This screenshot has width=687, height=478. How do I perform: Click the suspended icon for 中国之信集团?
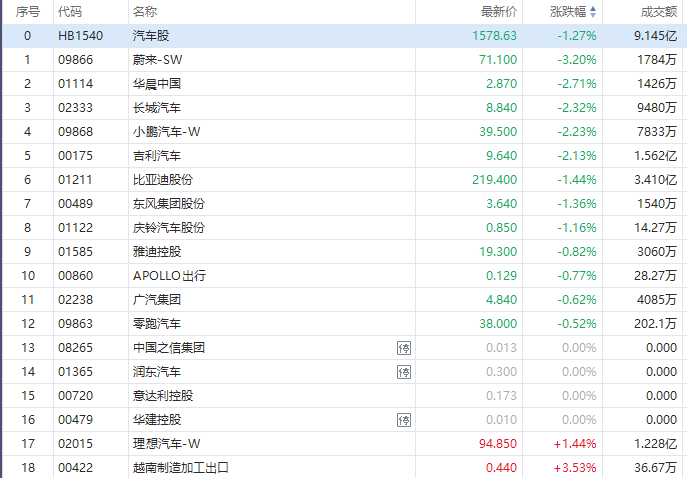(x=404, y=348)
